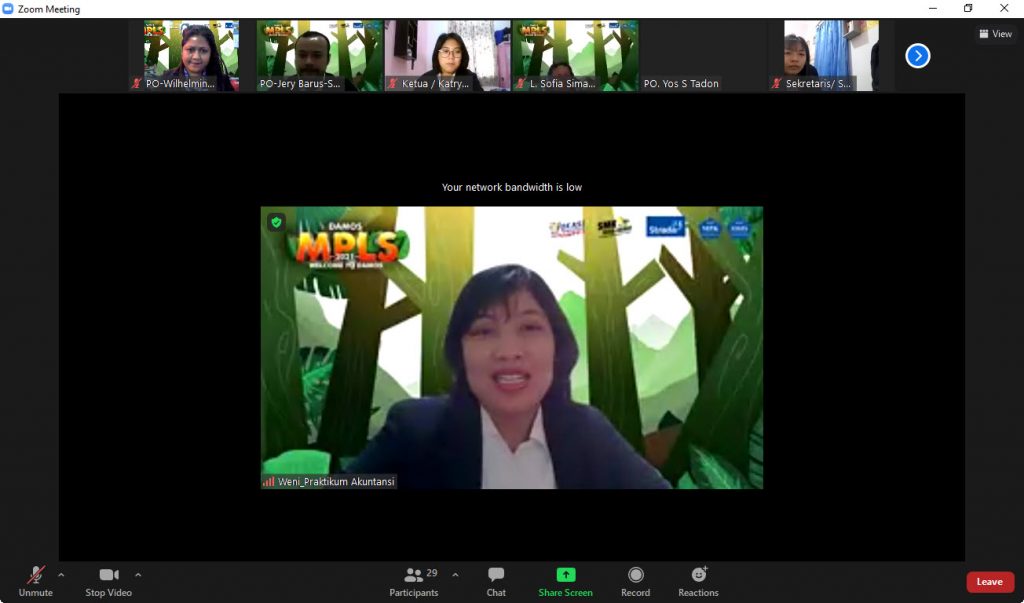Click Weni's network signal strength icon
This screenshot has width=1024, height=603.
click(269, 482)
